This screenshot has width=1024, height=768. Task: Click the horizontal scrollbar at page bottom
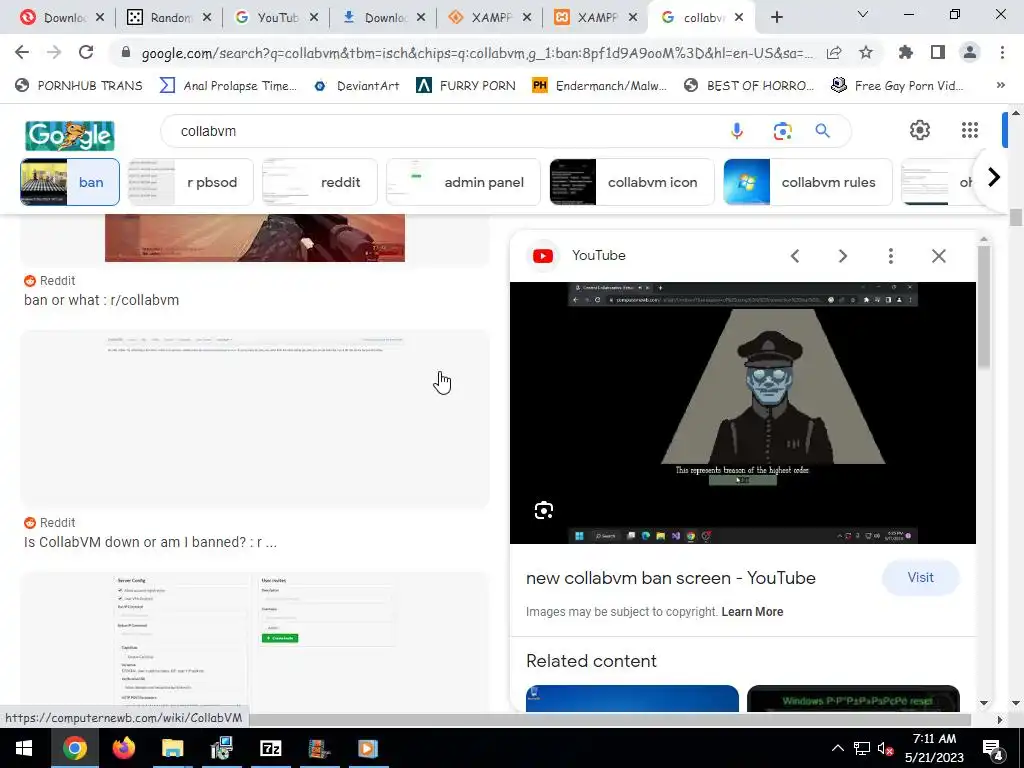pyautogui.click(x=611, y=719)
